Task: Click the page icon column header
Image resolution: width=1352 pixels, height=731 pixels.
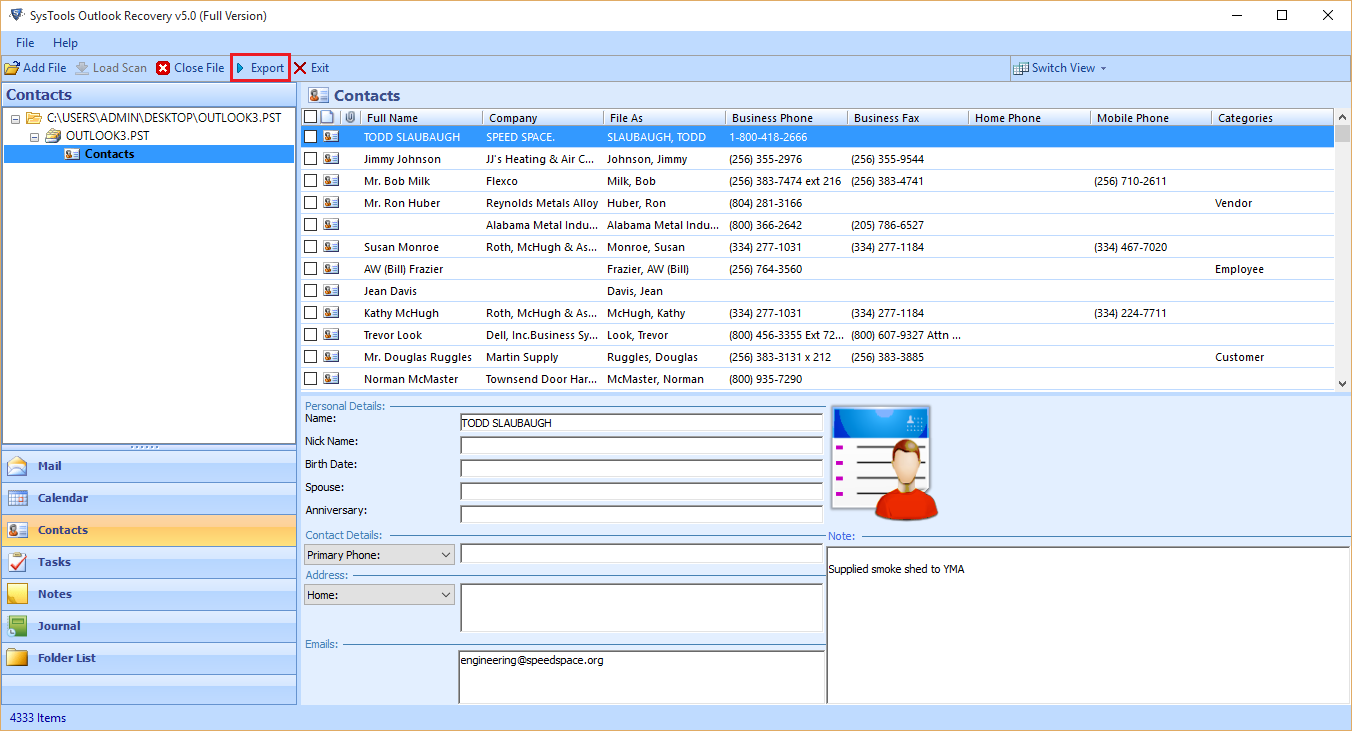Action: click(327, 117)
